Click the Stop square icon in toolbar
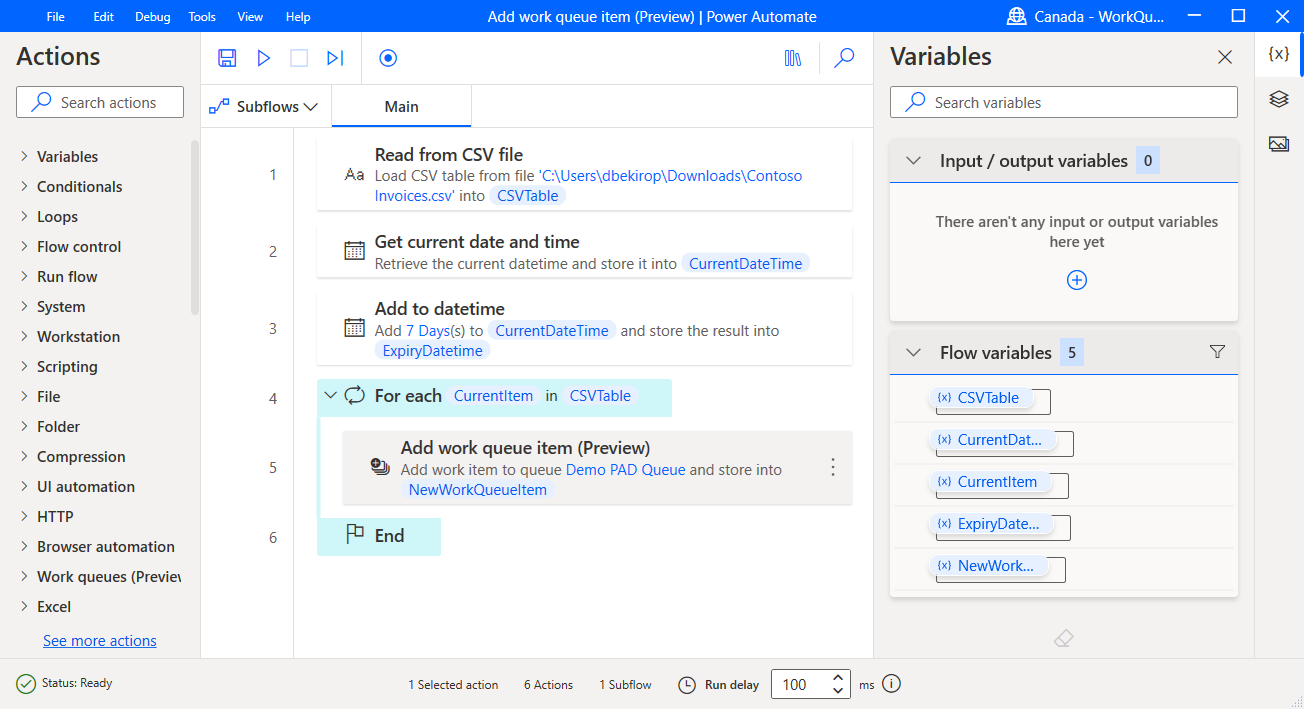This screenshot has width=1304, height=709. (299, 58)
